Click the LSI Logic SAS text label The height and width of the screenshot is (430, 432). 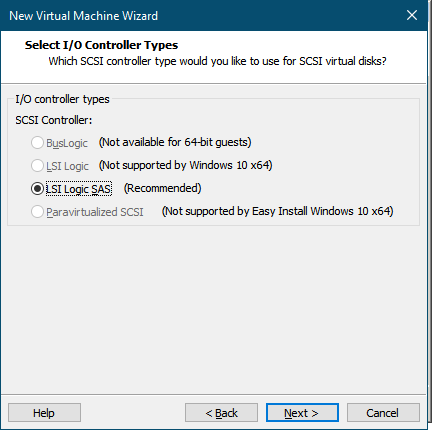(x=79, y=189)
